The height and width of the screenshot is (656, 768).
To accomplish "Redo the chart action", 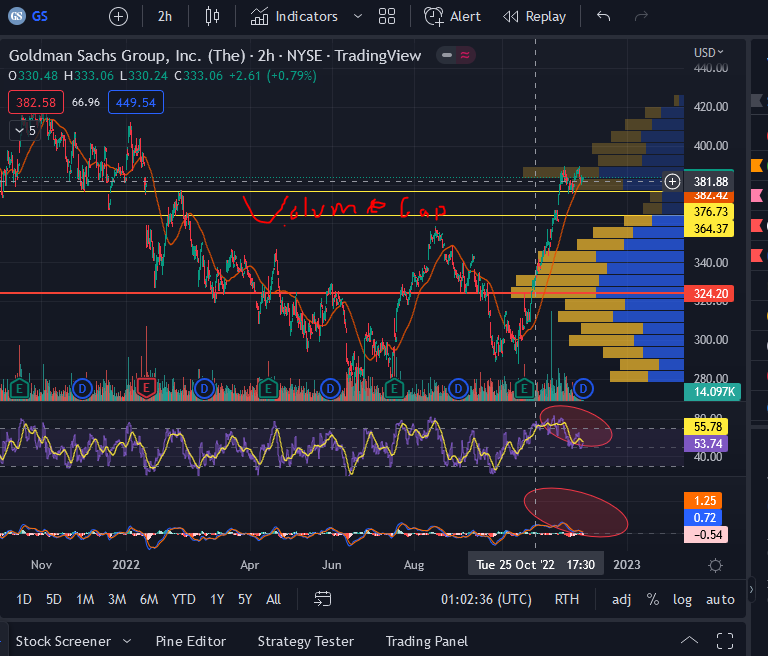I will point(641,17).
